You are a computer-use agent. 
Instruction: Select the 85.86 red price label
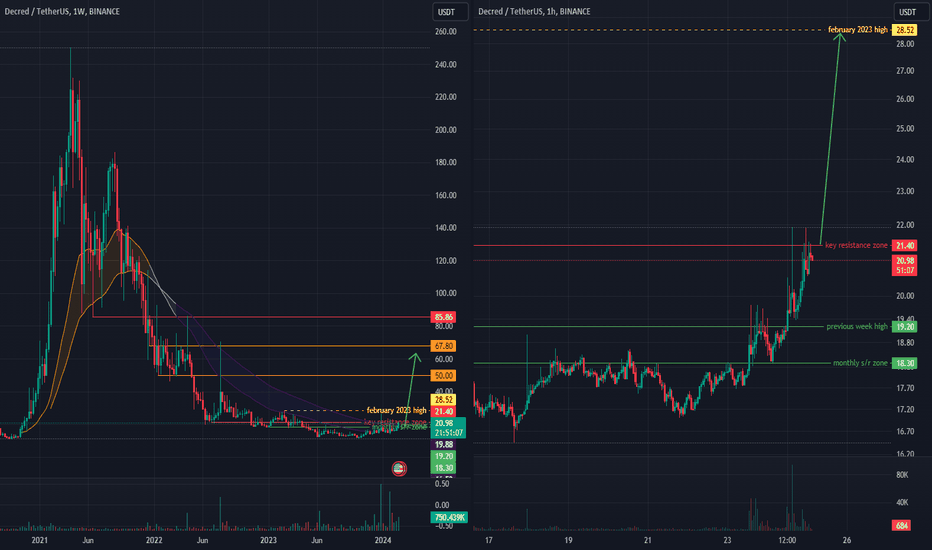[443, 317]
